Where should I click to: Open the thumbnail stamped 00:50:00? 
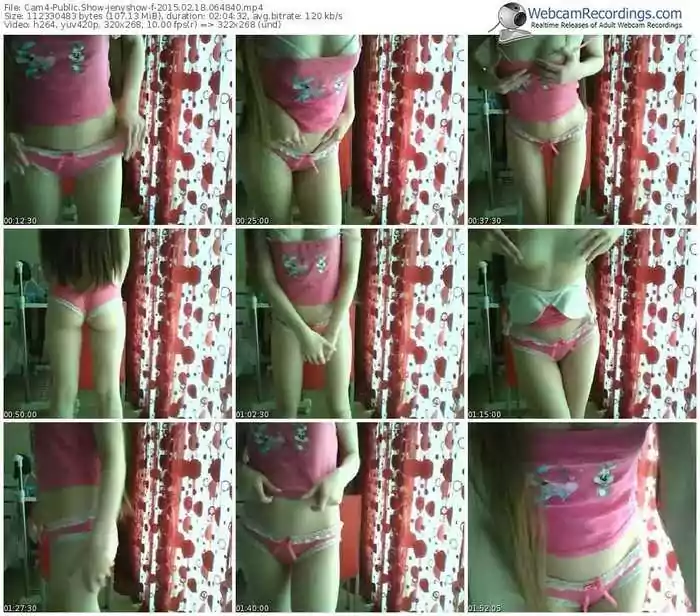click(x=118, y=324)
